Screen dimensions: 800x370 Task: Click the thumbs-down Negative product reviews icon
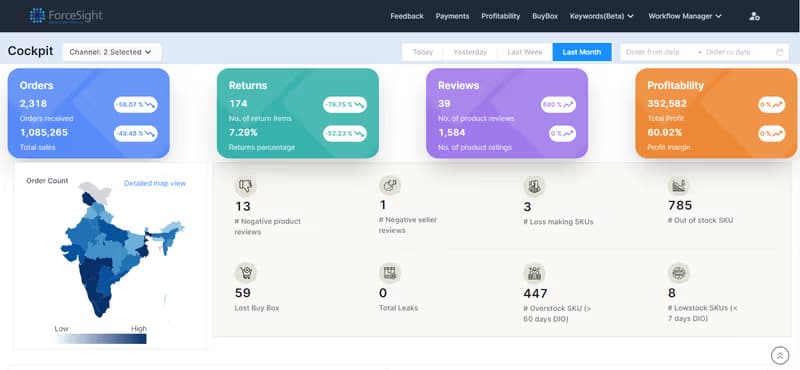point(245,186)
